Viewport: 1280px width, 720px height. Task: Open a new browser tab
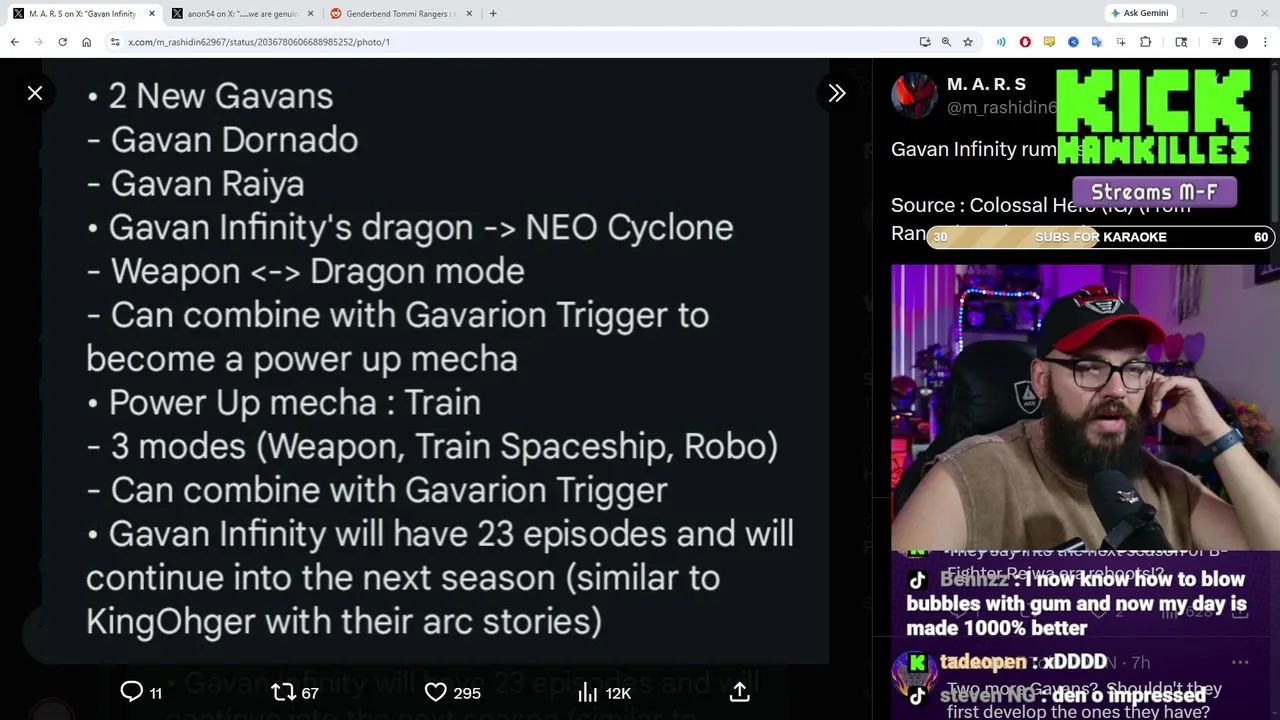click(493, 14)
